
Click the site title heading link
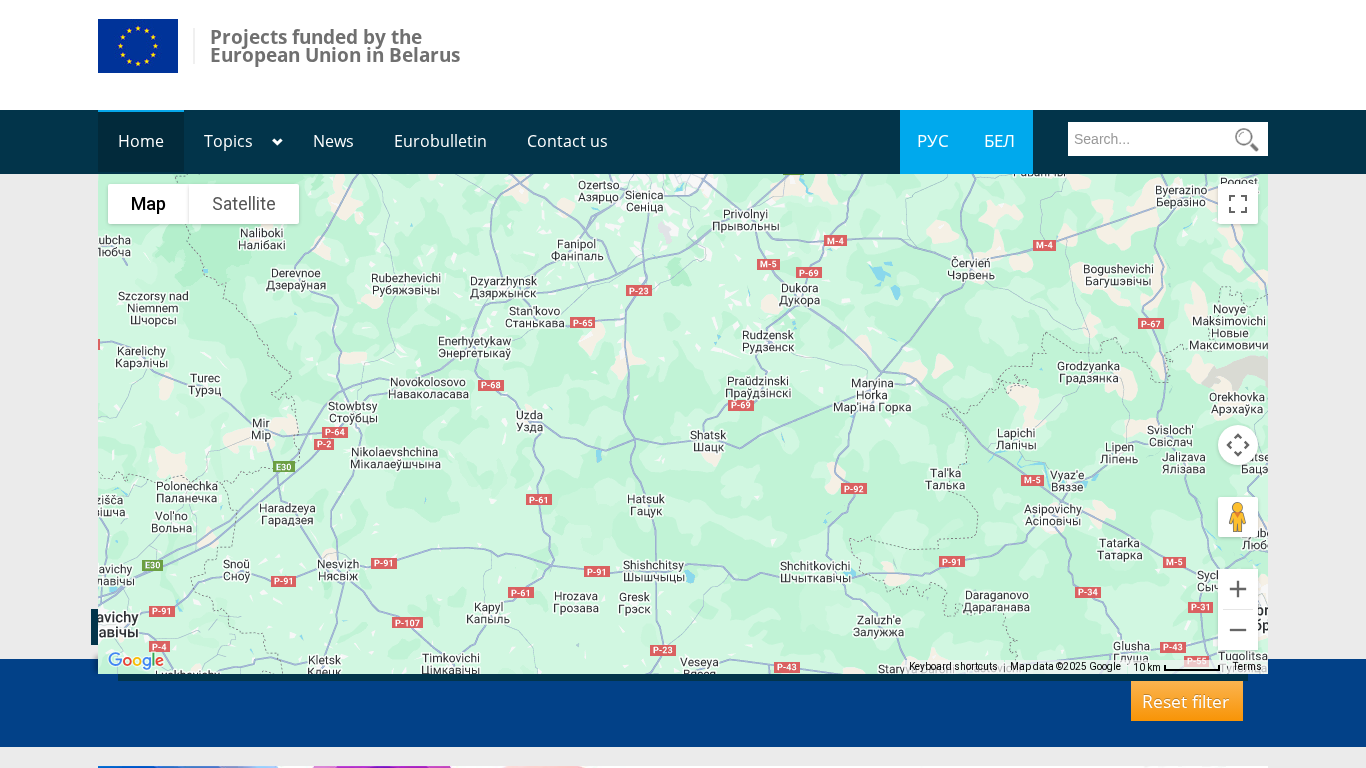(x=335, y=46)
